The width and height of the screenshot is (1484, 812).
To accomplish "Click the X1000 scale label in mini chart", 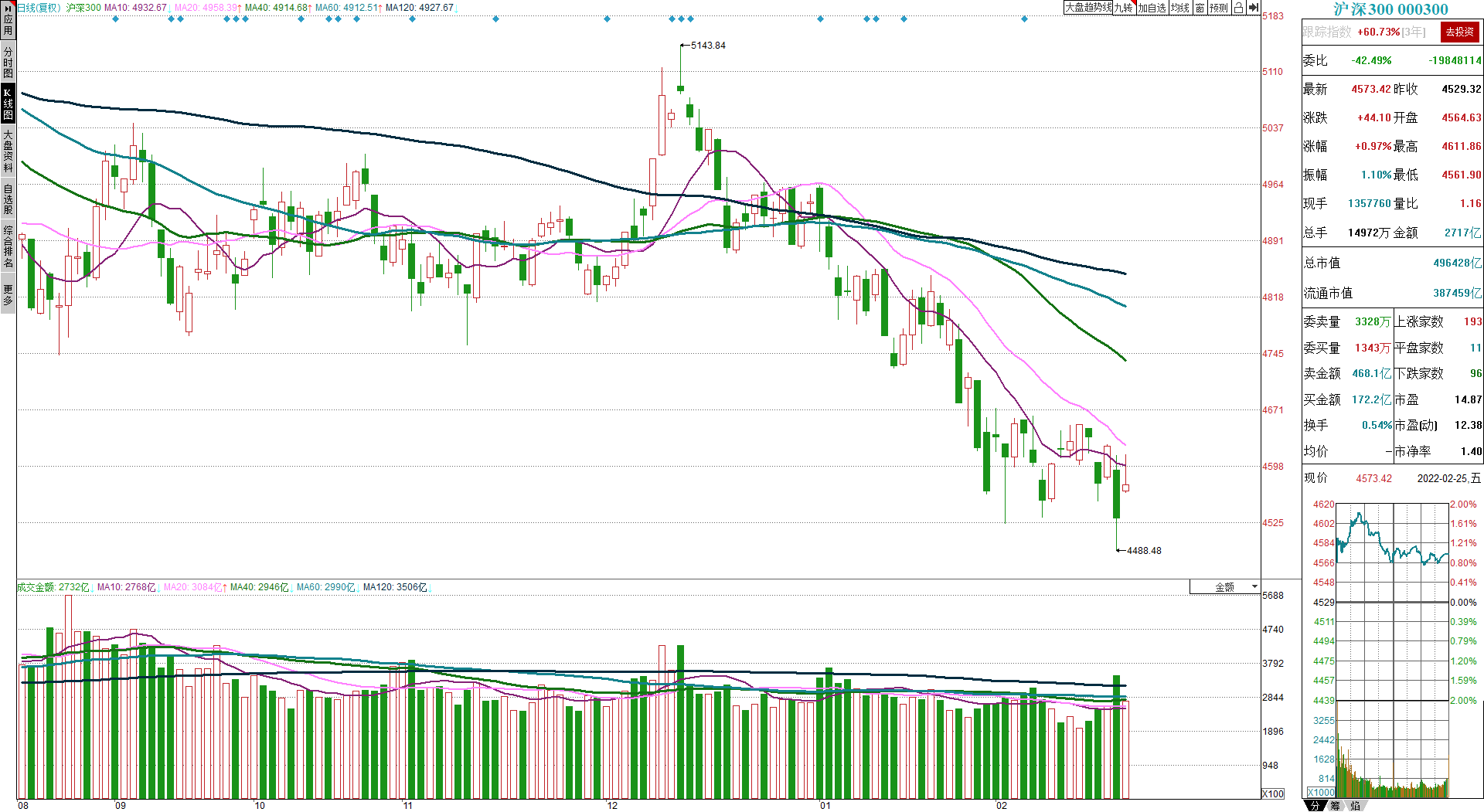I will point(1321,792).
